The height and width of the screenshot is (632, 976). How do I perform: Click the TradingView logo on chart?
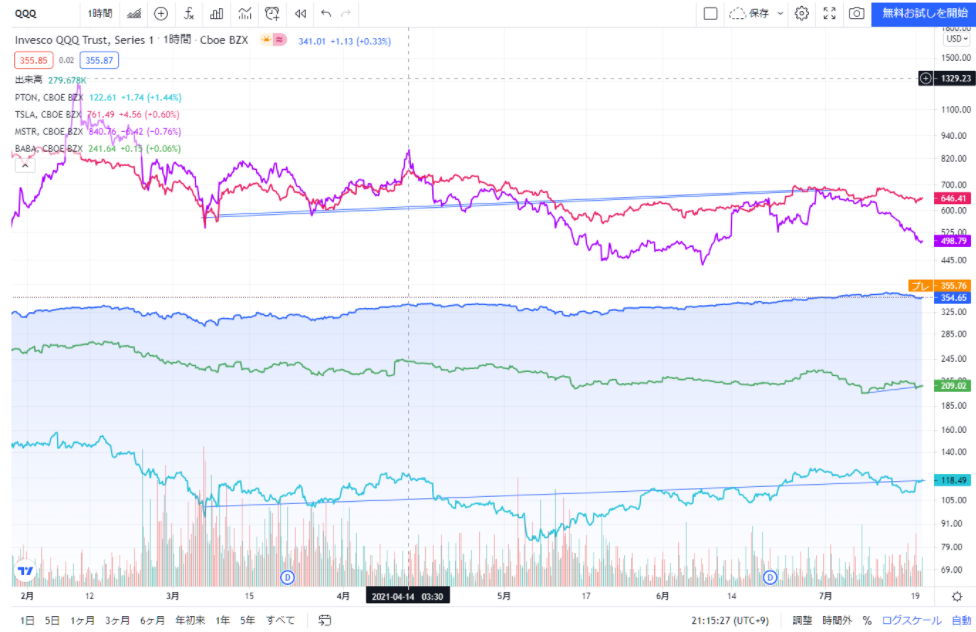(26, 570)
